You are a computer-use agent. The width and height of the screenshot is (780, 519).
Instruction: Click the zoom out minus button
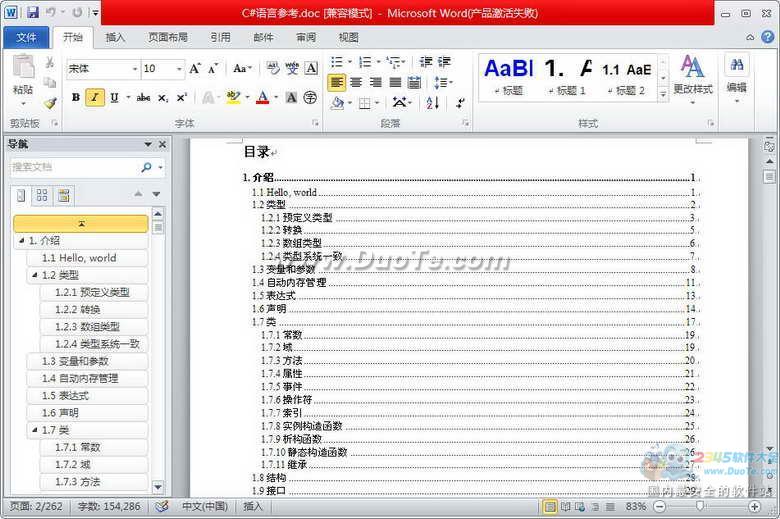(x=660, y=507)
